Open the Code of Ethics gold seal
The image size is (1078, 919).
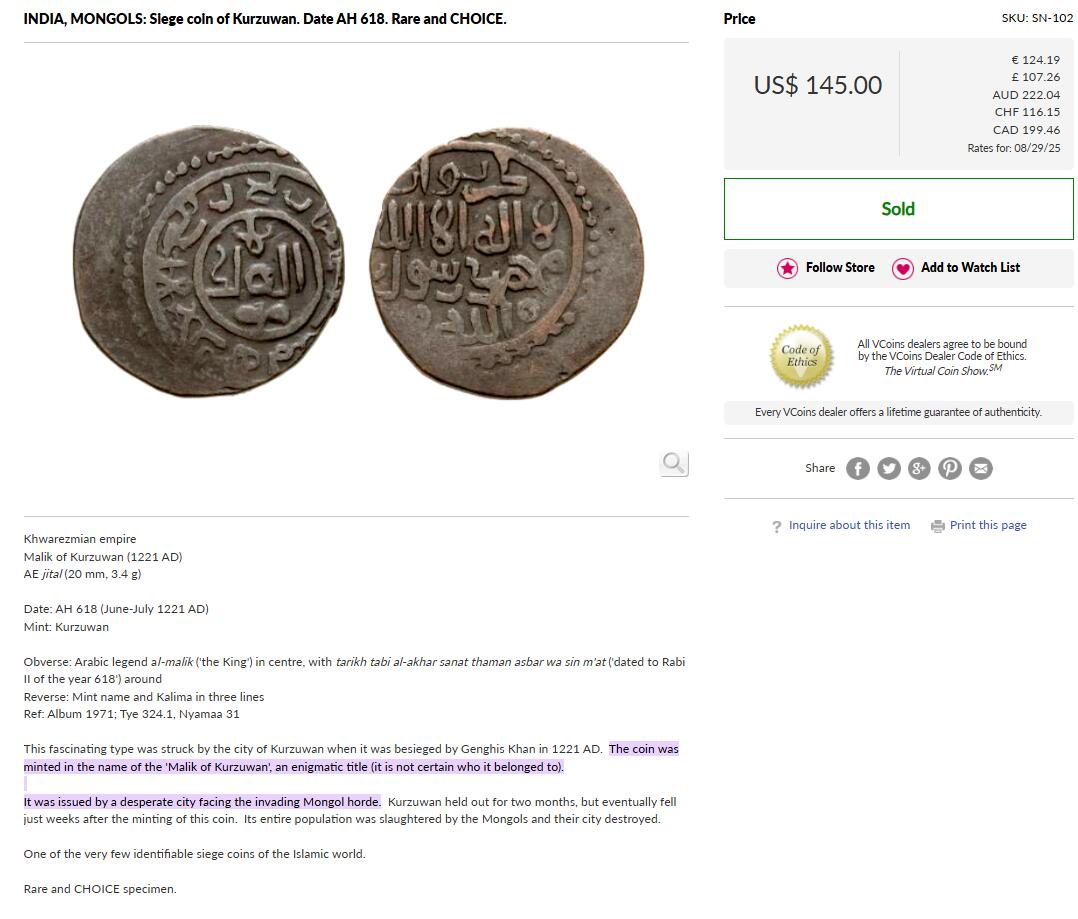(x=801, y=356)
